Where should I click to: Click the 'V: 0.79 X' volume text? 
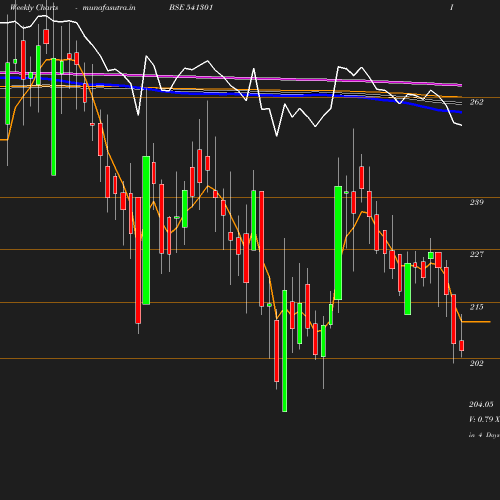coord(484,419)
